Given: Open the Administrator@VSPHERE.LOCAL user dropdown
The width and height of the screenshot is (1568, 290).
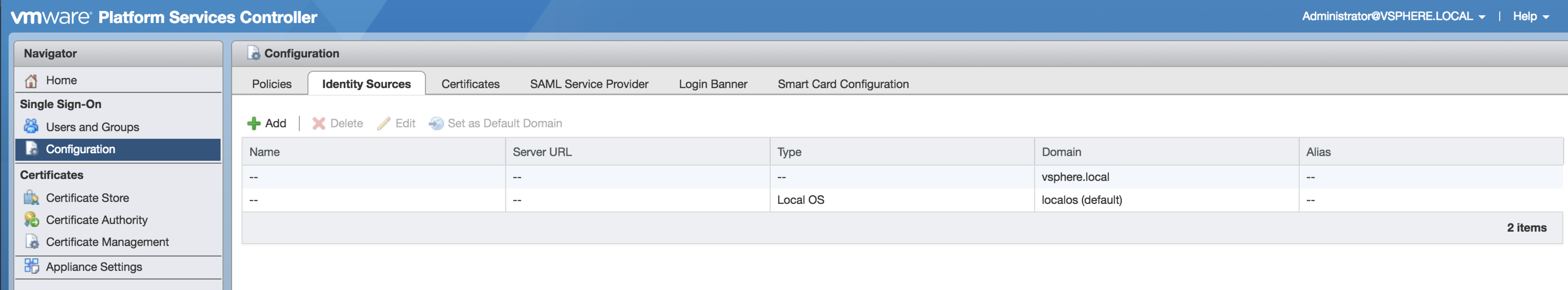Looking at the screenshot, I should (x=1393, y=16).
